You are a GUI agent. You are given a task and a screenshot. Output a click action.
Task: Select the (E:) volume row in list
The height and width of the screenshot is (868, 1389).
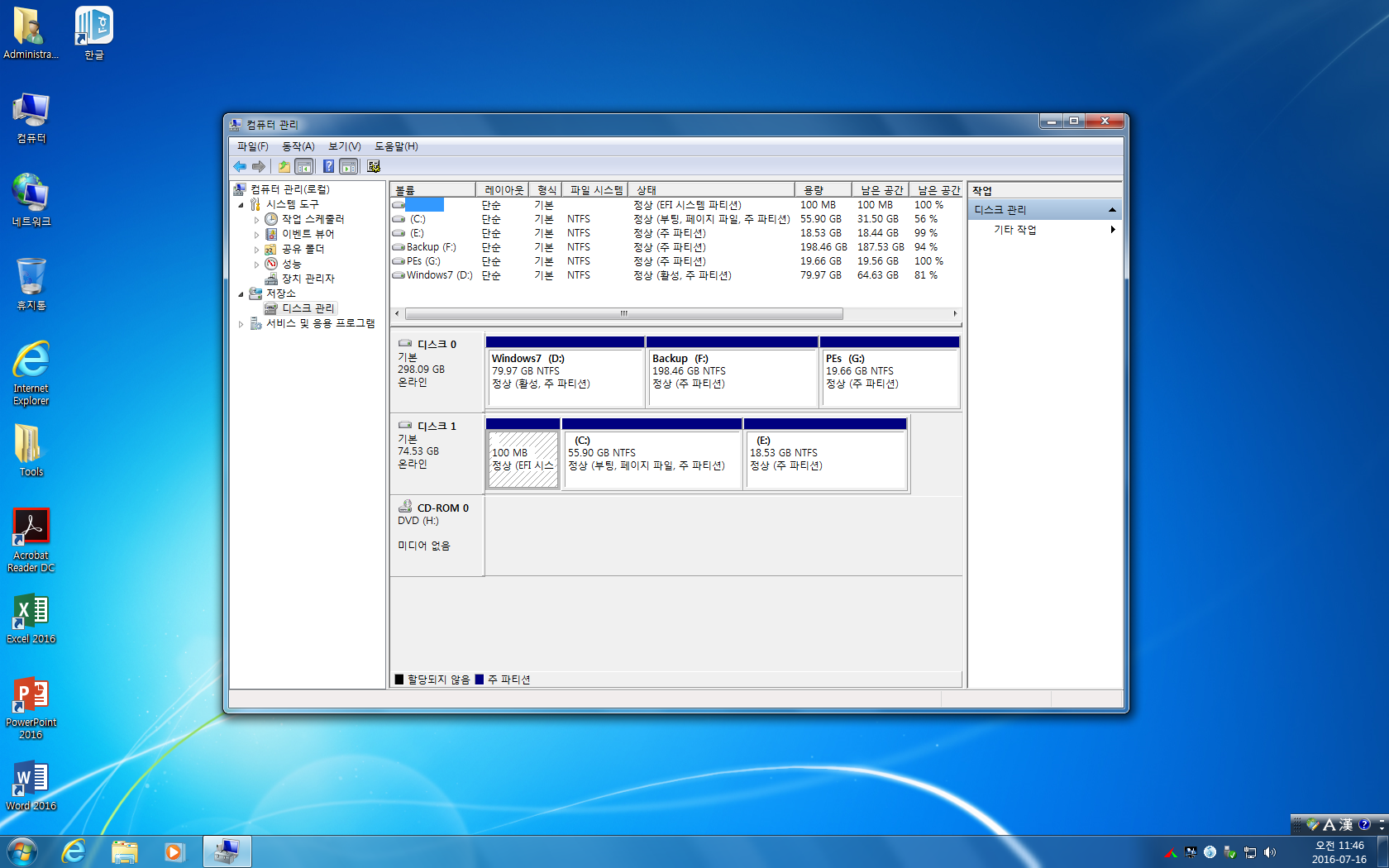(x=676, y=233)
